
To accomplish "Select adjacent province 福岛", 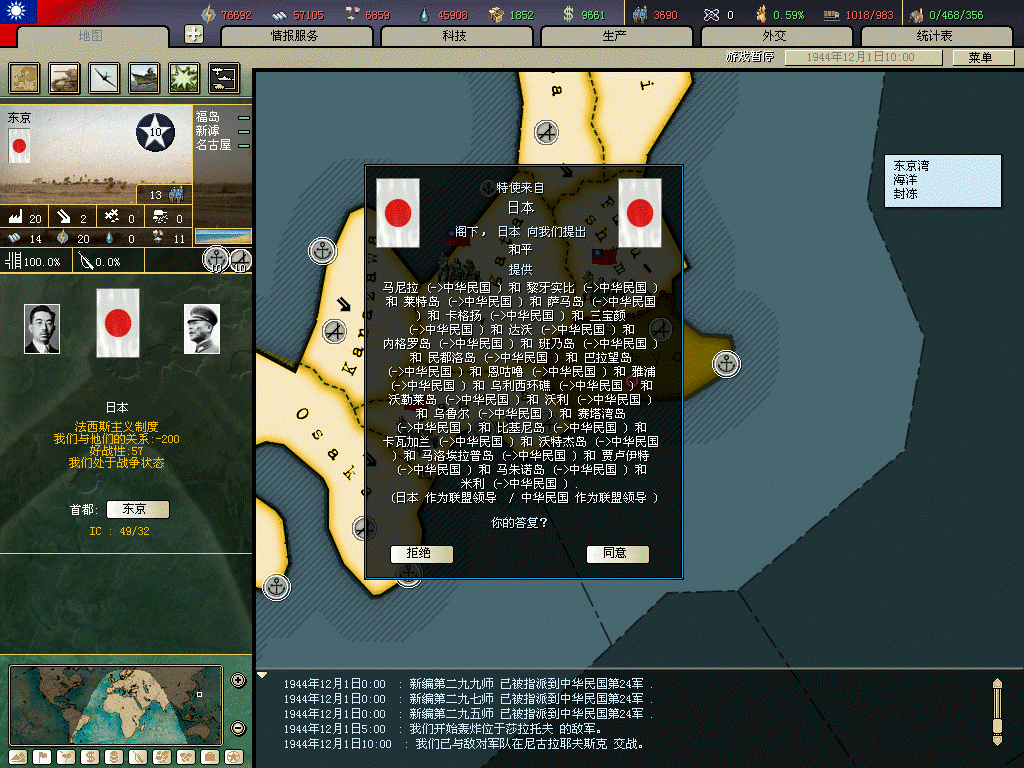I will click(x=208, y=117).
